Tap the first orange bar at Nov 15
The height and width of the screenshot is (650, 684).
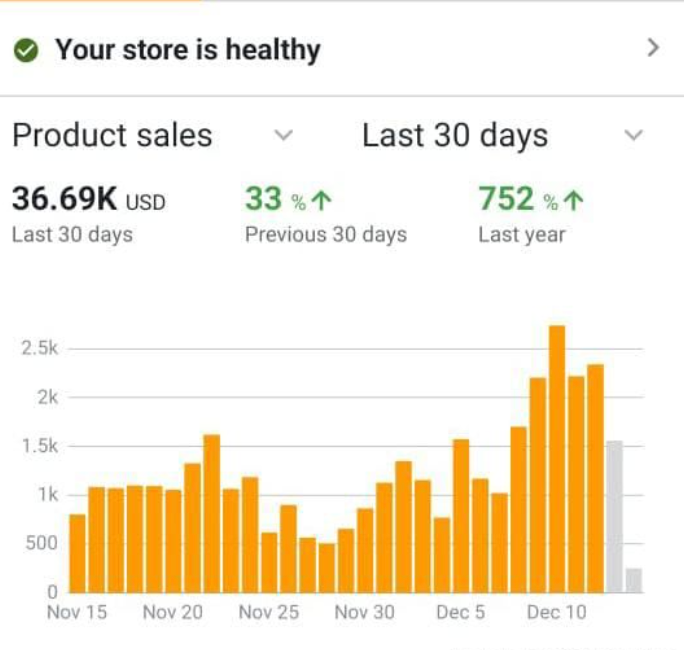point(78,554)
